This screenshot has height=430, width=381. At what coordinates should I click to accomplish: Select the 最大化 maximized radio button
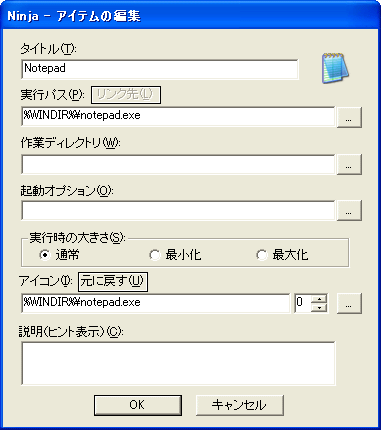tap(262, 255)
